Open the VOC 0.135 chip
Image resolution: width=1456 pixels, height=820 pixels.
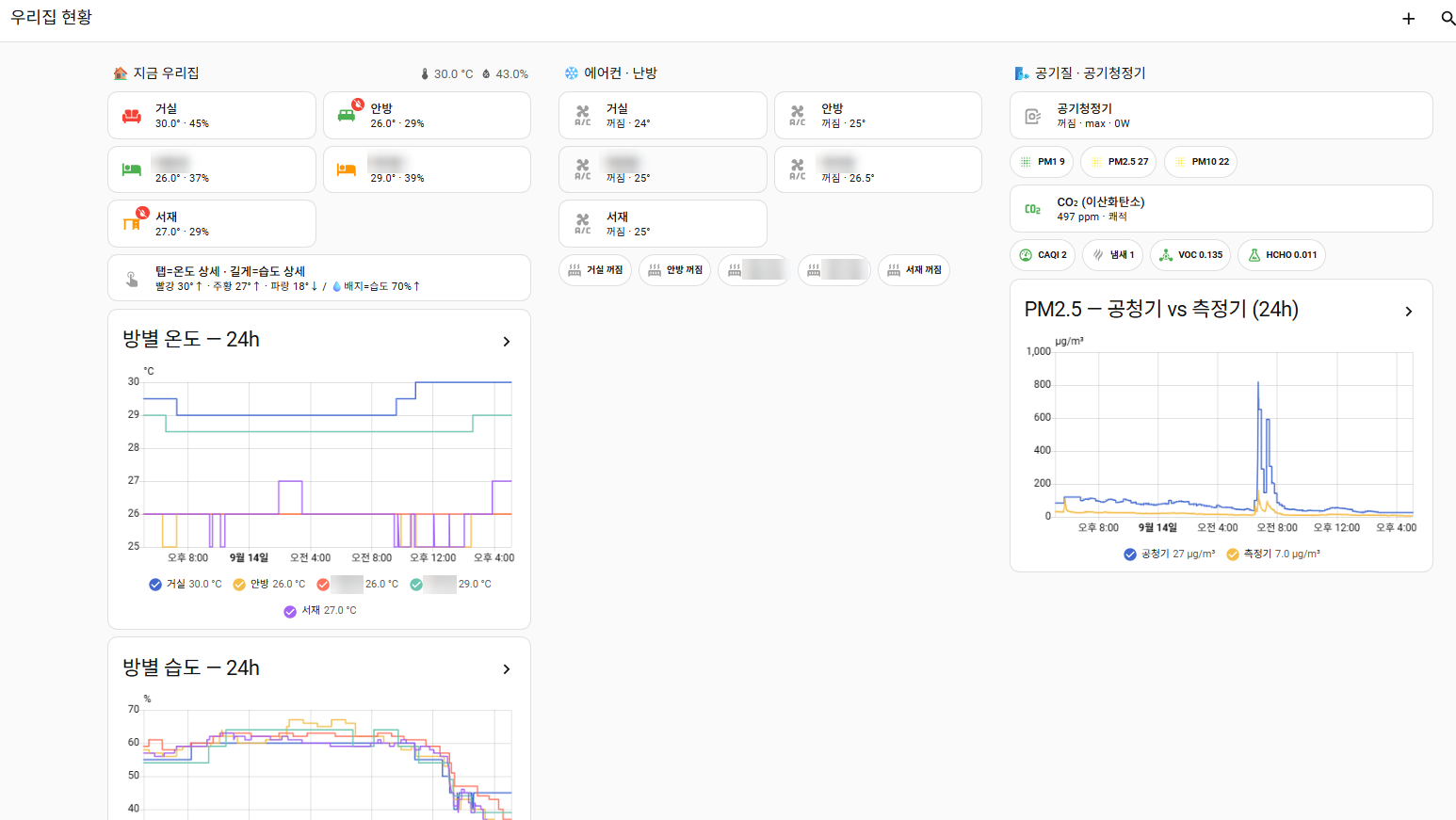[1190, 255]
